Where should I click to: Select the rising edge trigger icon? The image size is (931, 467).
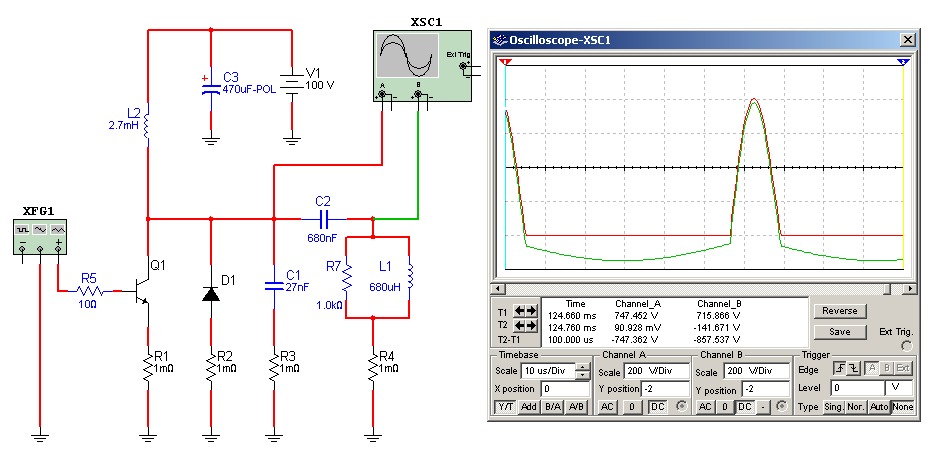(838, 370)
